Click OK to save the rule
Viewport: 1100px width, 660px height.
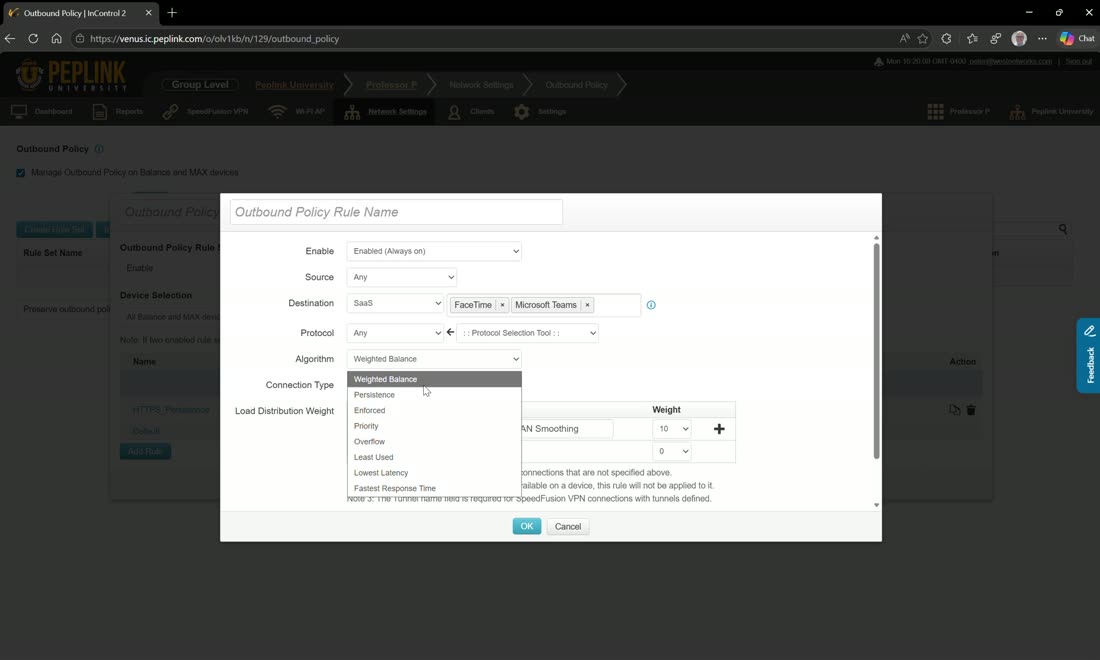pos(527,526)
